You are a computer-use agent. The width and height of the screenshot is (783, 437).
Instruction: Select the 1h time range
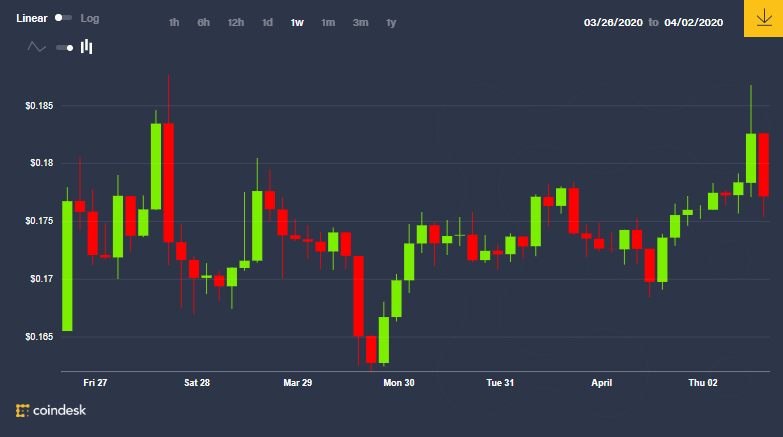(x=174, y=22)
